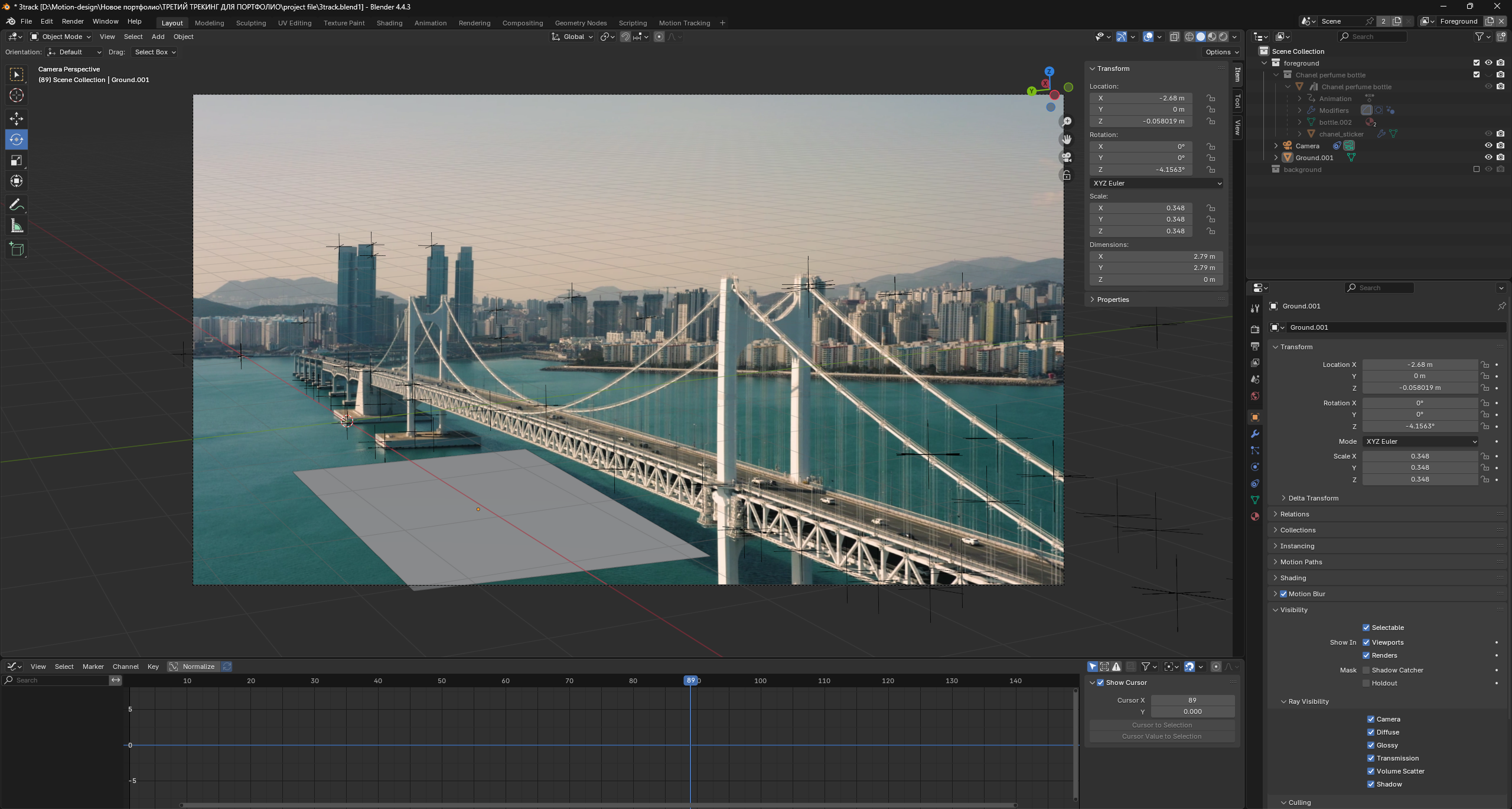
Task: Expand the Camera item in outliner
Action: tap(1276, 146)
